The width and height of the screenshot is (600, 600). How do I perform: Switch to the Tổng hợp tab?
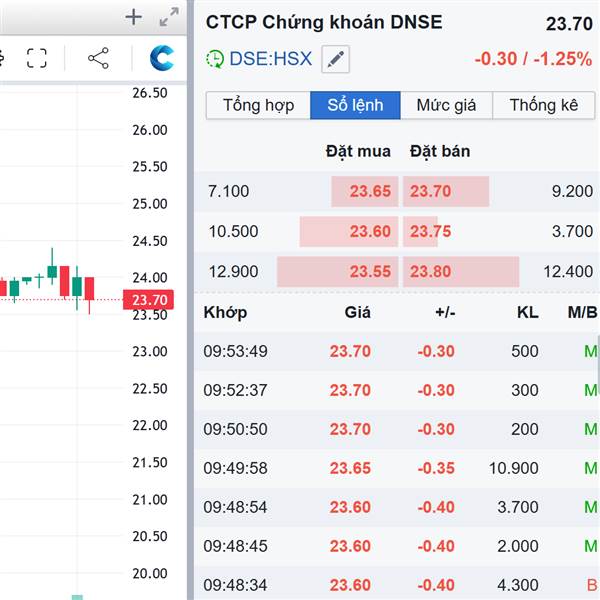(x=258, y=105)
